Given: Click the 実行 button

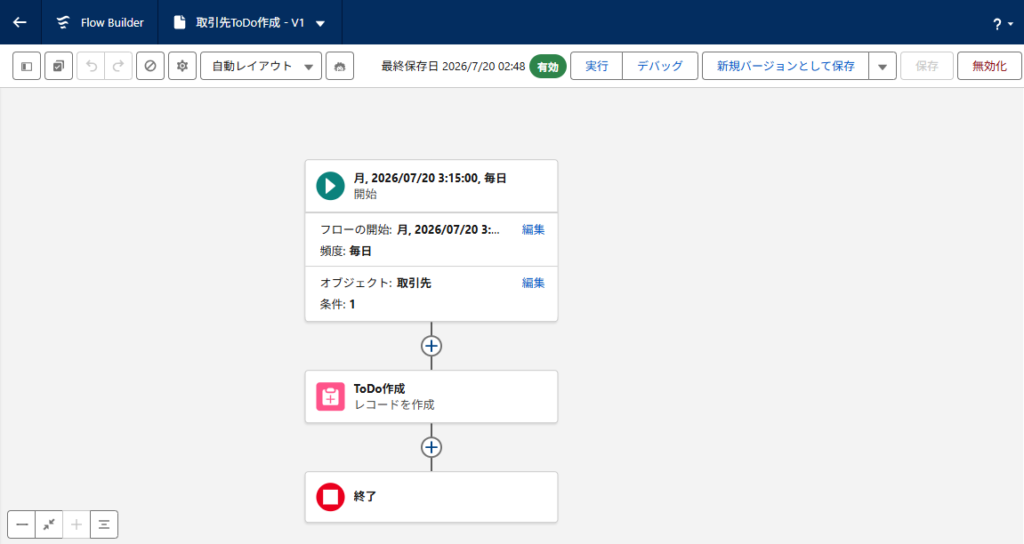Looking at the screenshot, I should coord(596,66).
